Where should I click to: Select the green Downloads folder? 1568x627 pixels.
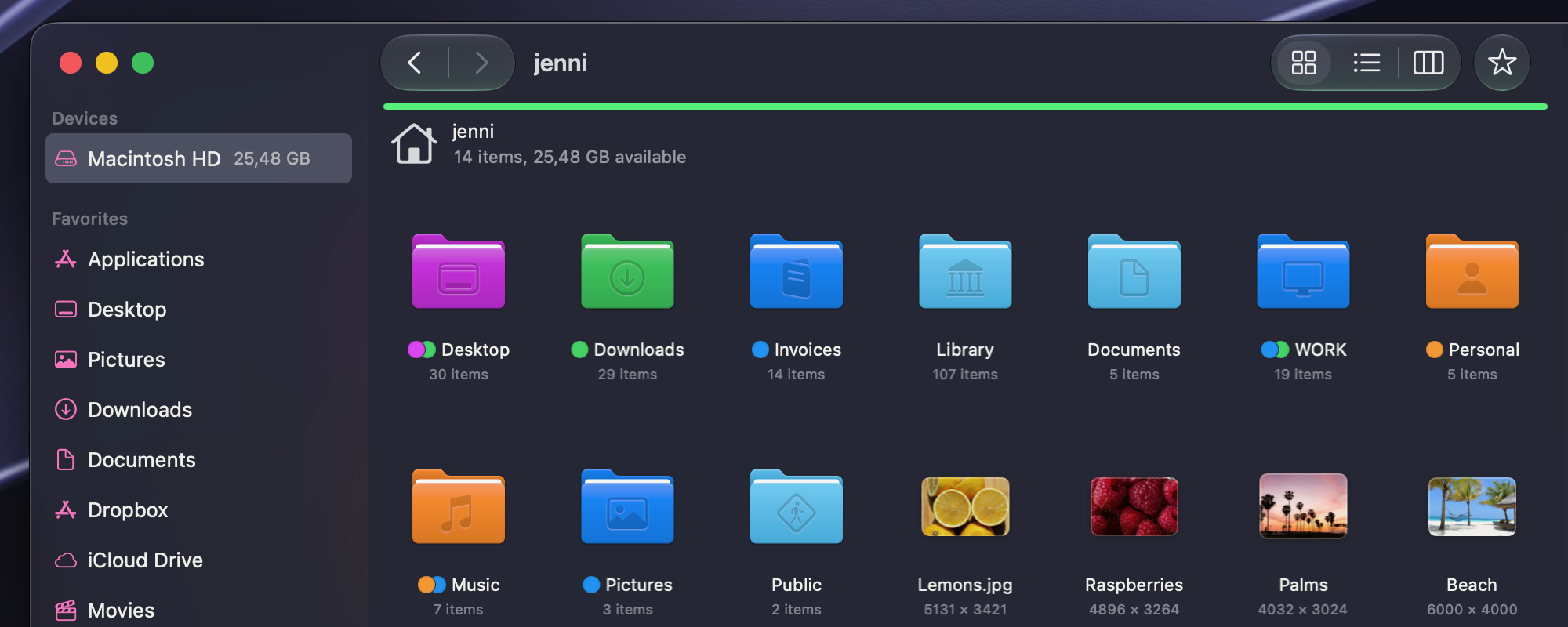pyautogui.click(x=627, y=271)
